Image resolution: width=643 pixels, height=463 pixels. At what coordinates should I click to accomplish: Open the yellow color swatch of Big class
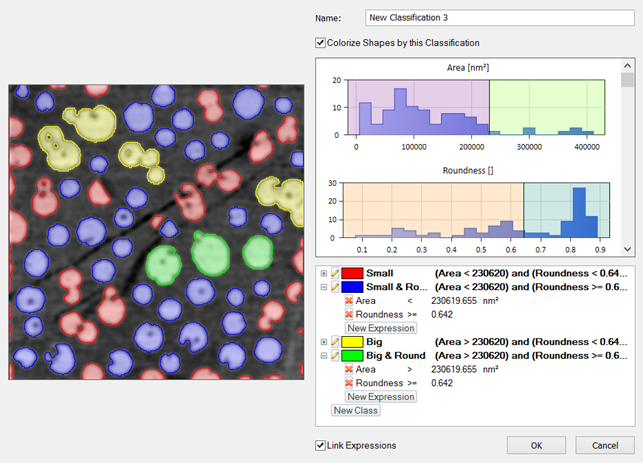(354, 342)
